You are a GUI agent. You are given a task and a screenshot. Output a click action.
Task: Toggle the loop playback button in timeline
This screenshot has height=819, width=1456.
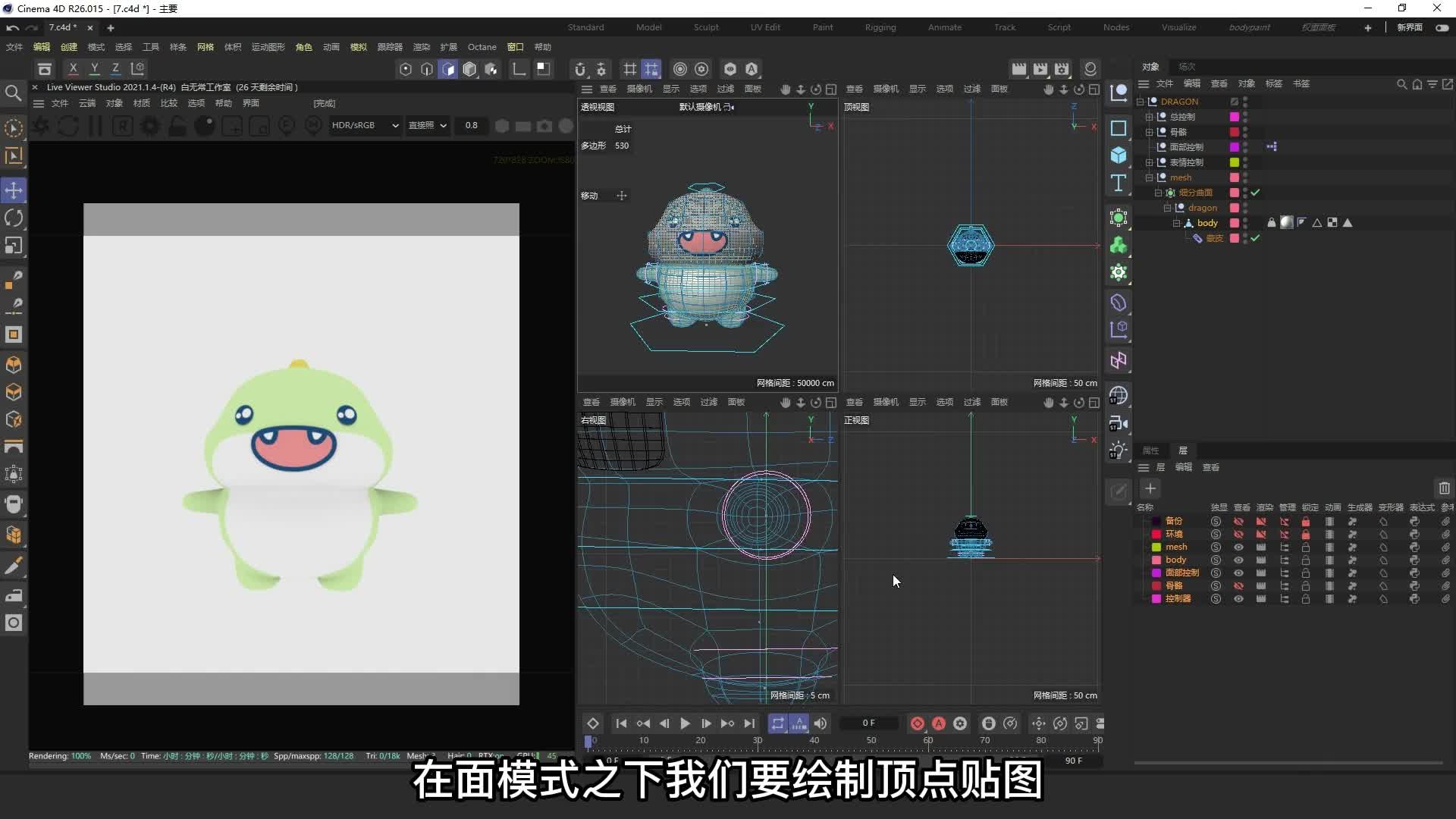tap(778, 723)
